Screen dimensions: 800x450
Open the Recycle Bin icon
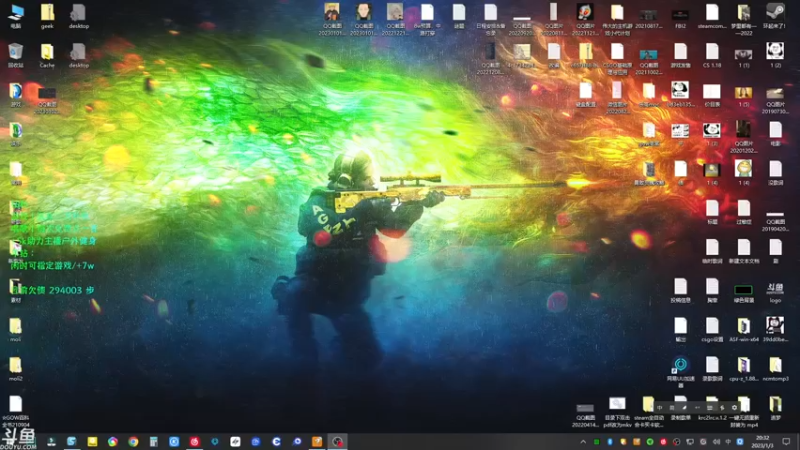coord(16,56)
